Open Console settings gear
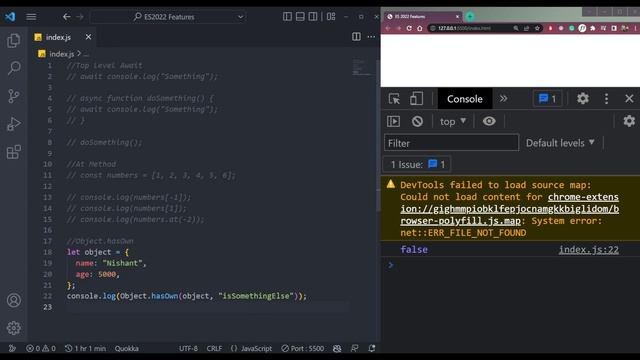Viewport: 640px width, 360px height. pyautogui.click(x=629, y=121)
